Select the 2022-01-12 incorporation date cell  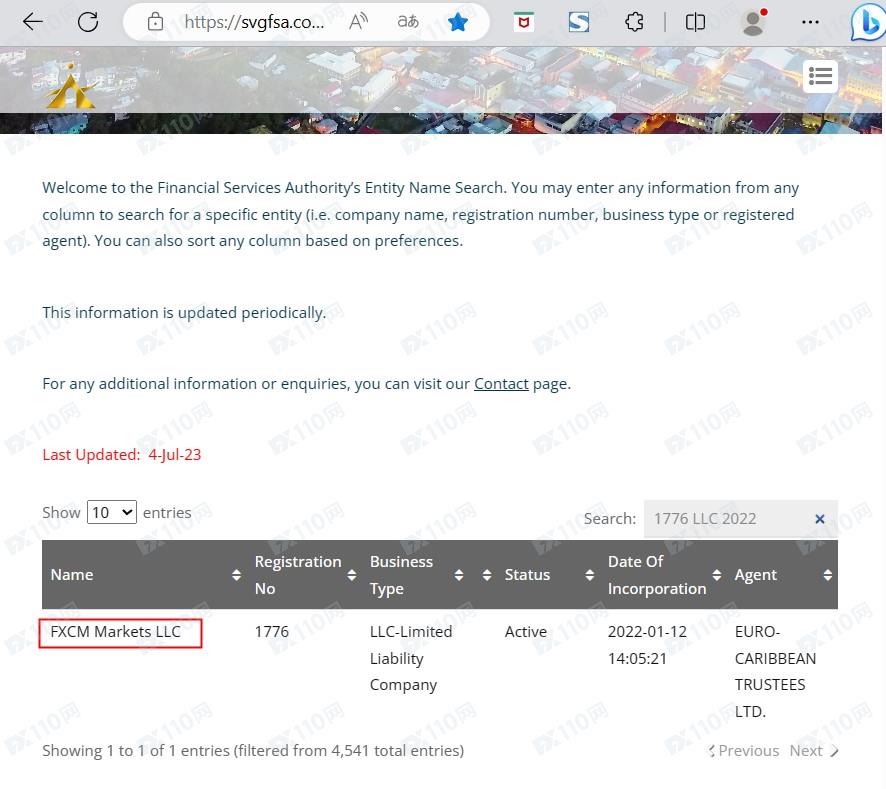point(647,645)
